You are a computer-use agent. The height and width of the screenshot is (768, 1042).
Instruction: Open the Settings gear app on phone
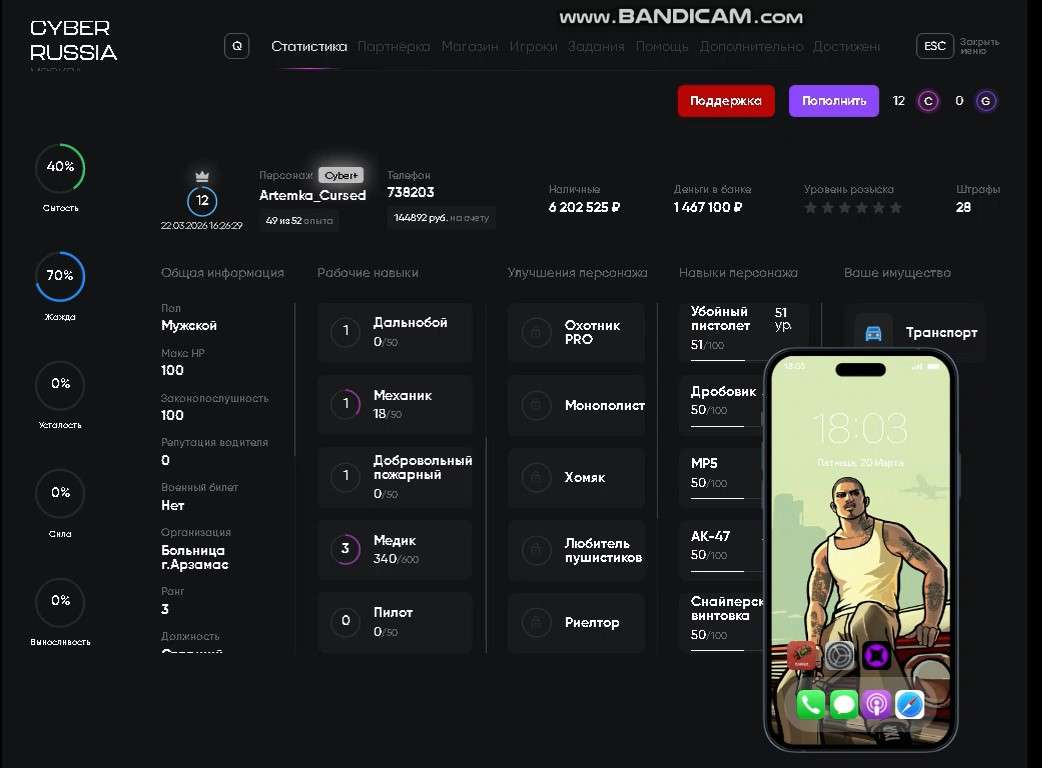pyautogui.click(x=839, y=656)
